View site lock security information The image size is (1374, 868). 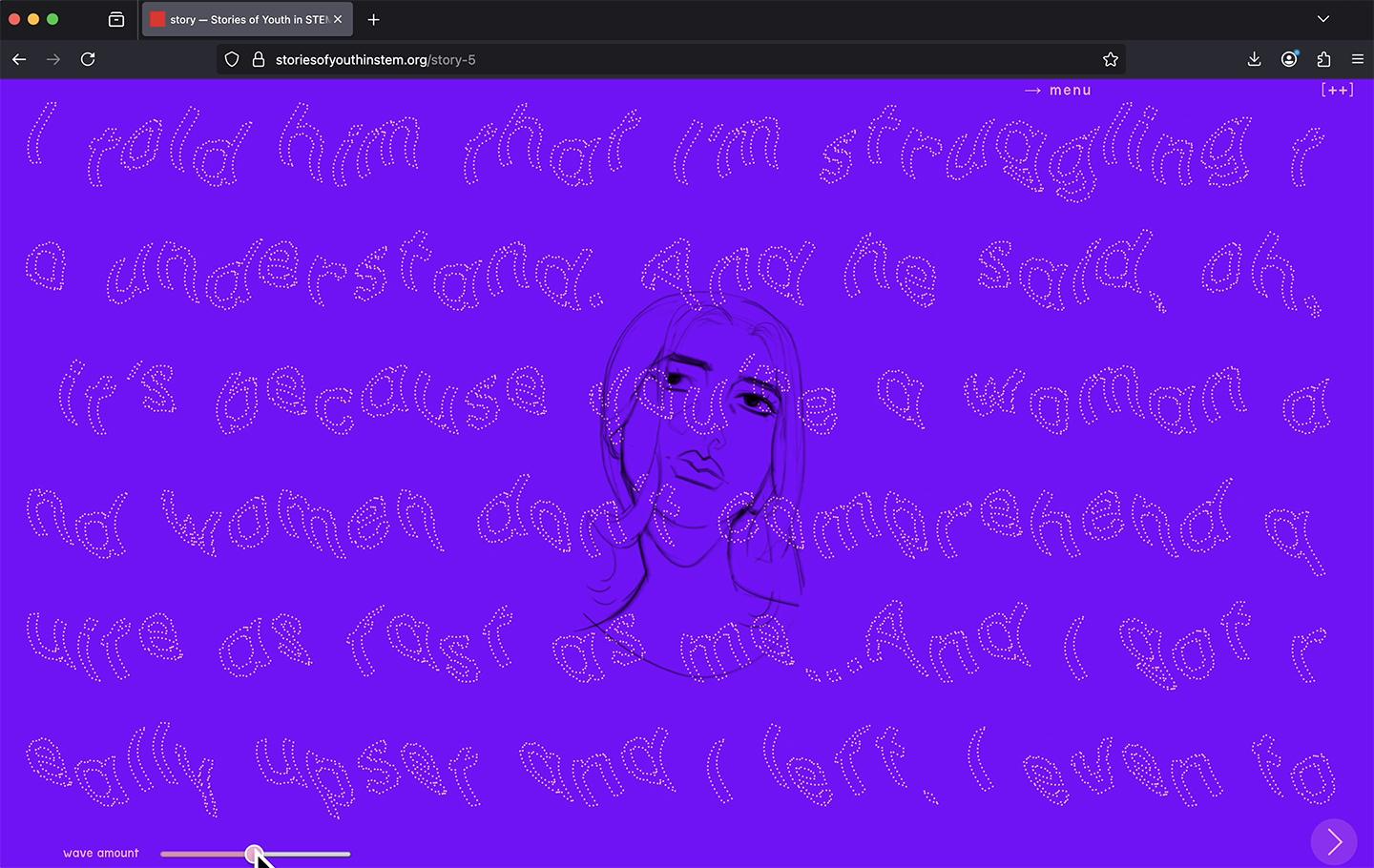tap(258, 59)
